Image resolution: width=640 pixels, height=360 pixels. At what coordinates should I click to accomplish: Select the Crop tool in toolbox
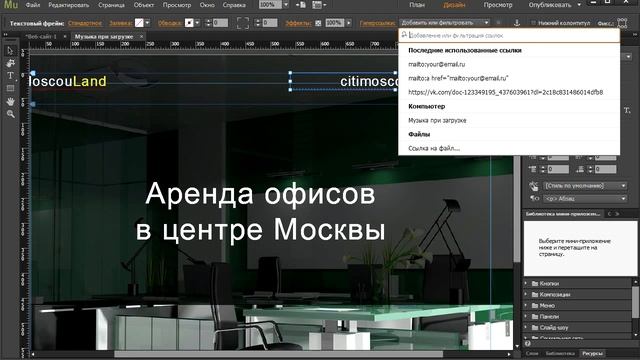(x=10, y=63)
